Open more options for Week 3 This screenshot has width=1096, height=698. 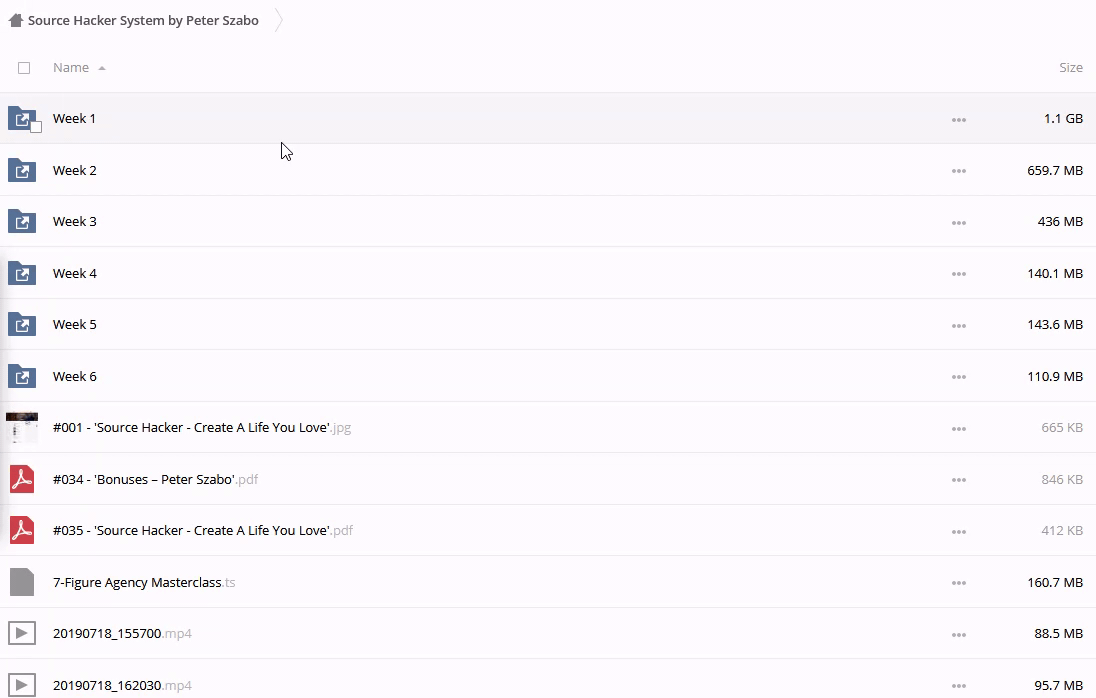click(958, 222)
